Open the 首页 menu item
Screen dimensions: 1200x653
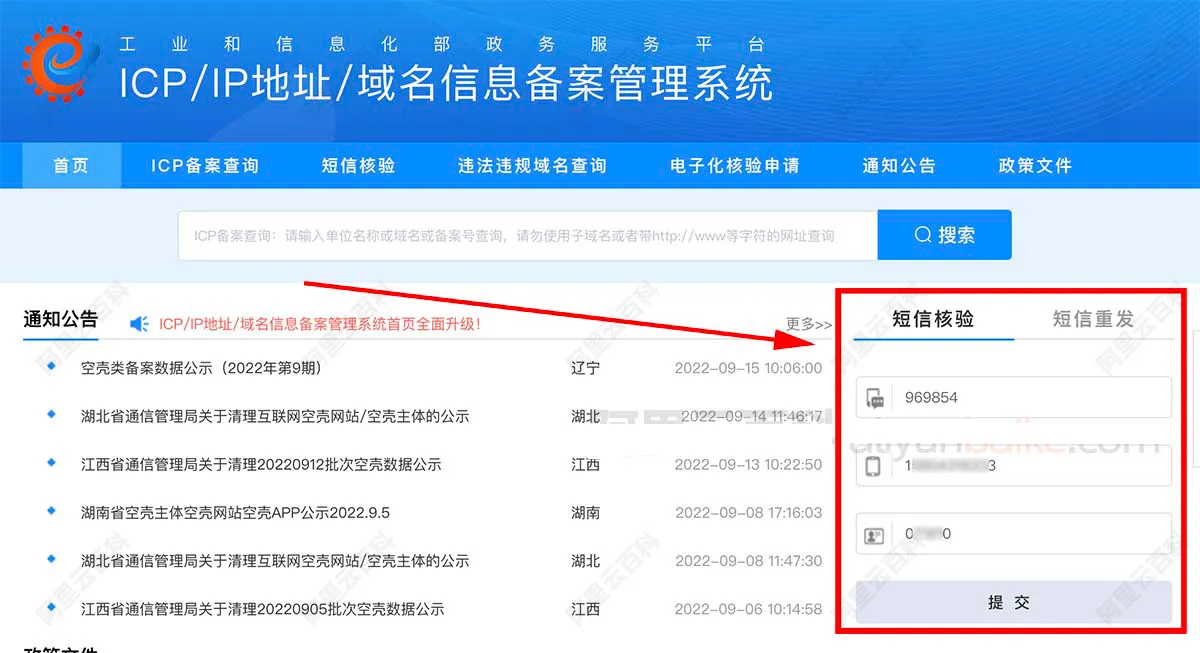point(69,166)
